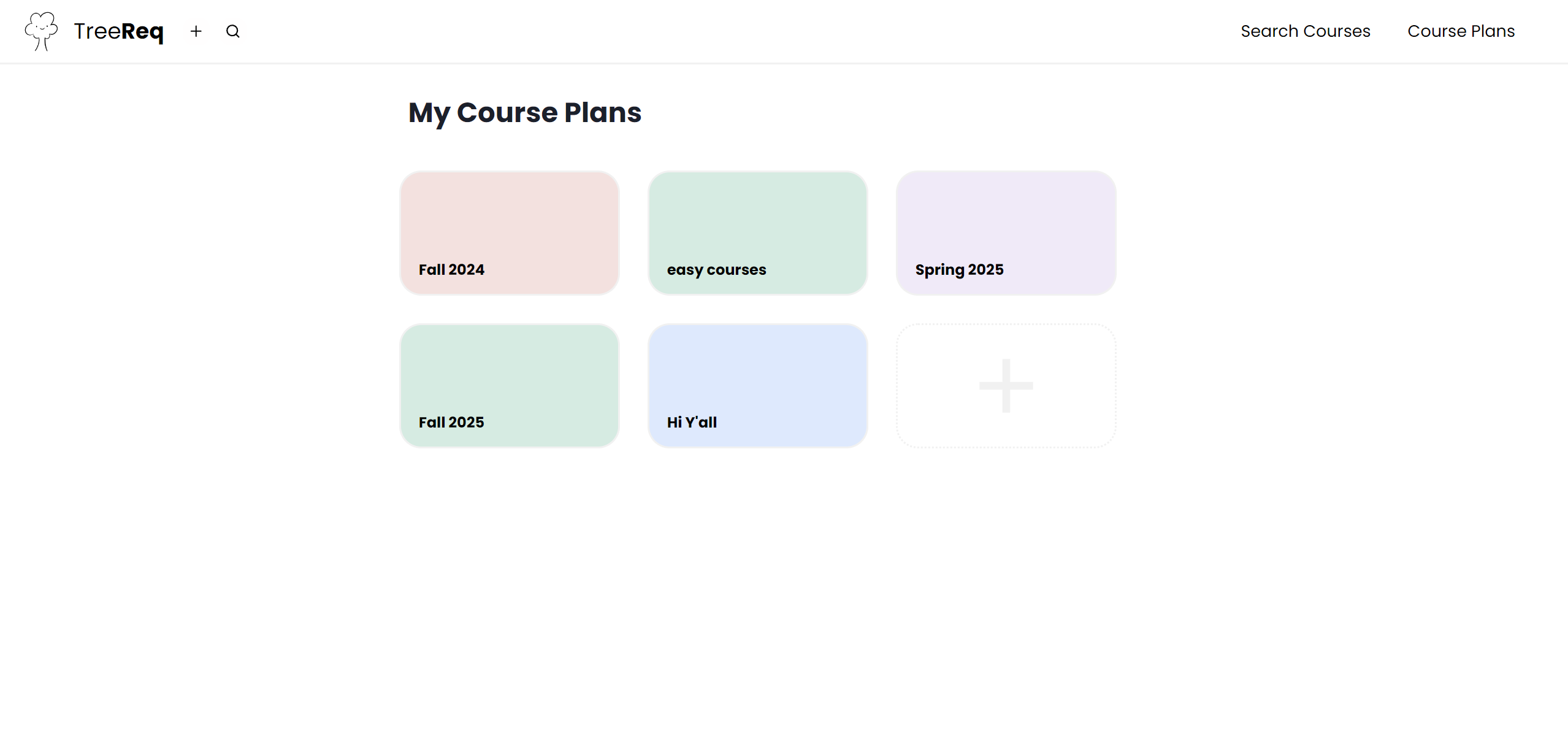Click the Spring 2025 title label

click(960, 270)
